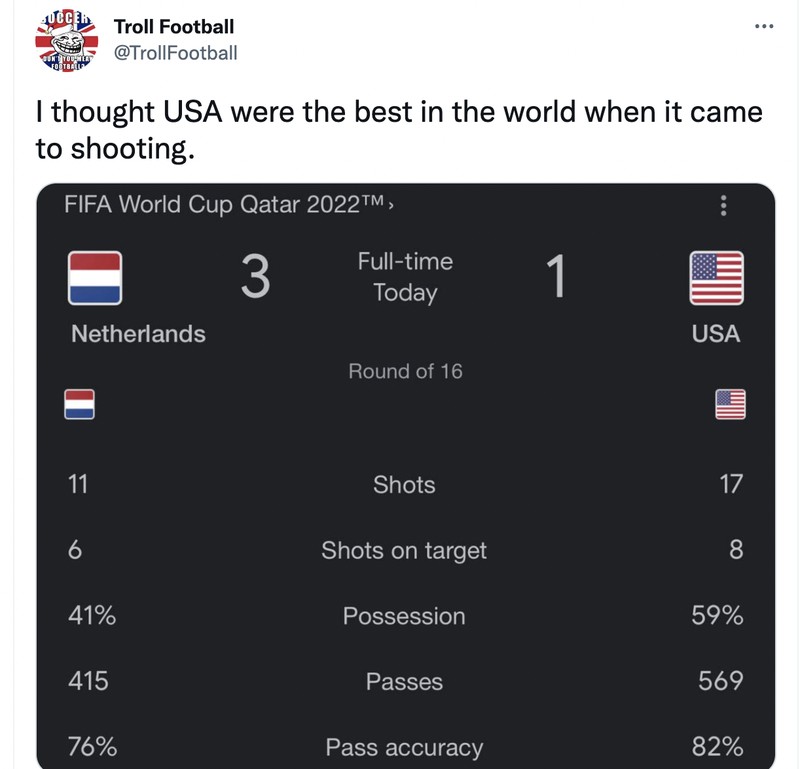Open the tweet's three-dot overflow menu

coord(764,28)
